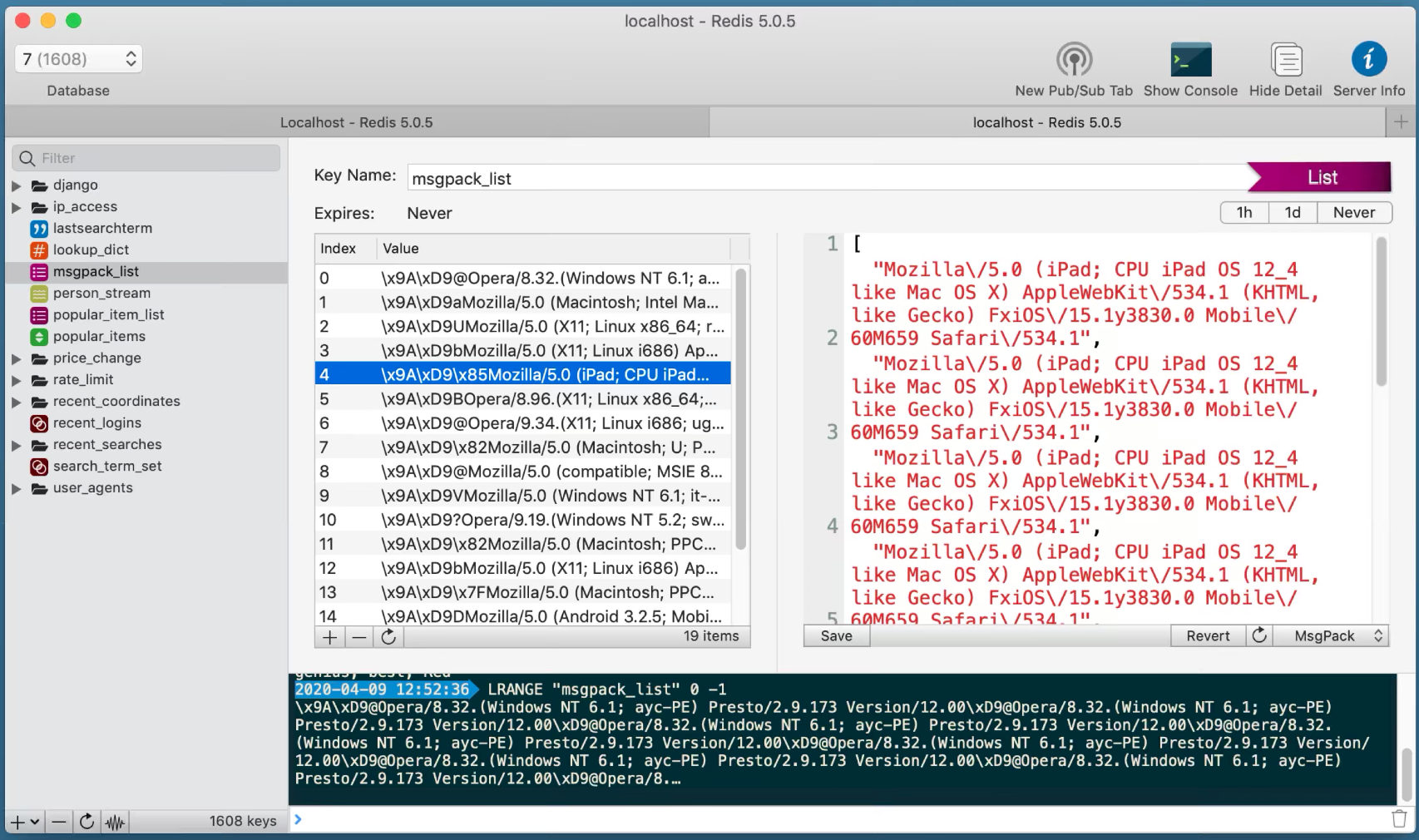
Task: Expand the user_agents folder
Action: 17,488
